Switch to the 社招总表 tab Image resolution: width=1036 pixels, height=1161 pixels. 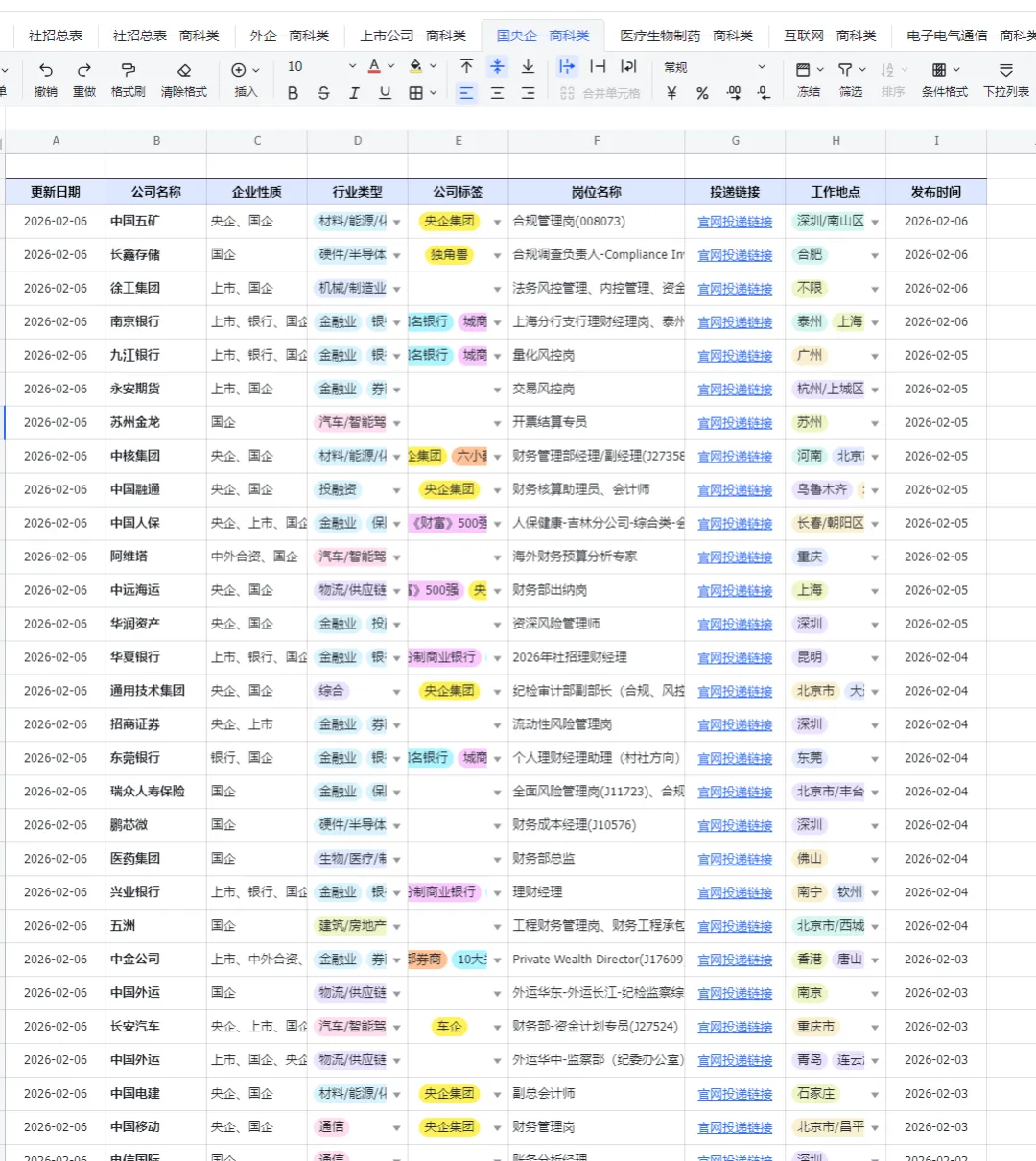pyautogui.click(x=56, y=36)
